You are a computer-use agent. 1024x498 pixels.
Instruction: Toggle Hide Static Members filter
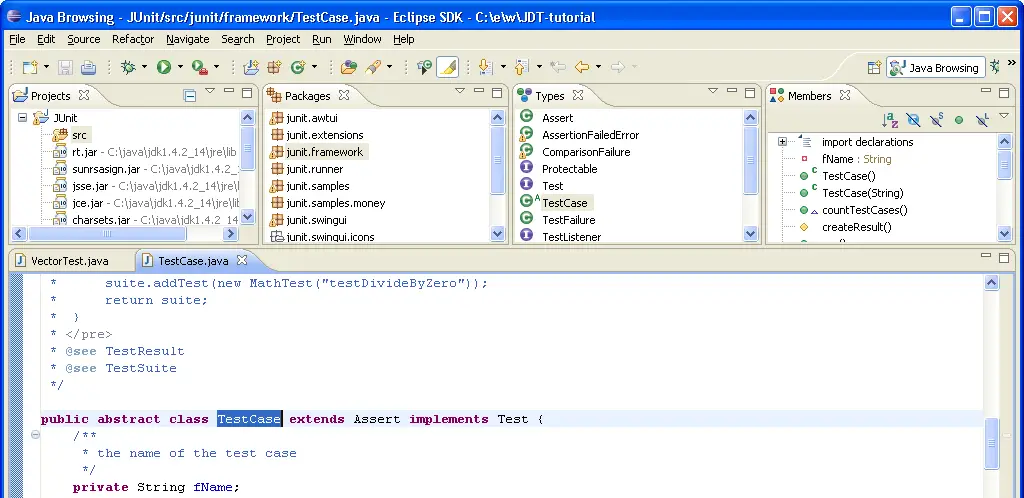(936, 120)
